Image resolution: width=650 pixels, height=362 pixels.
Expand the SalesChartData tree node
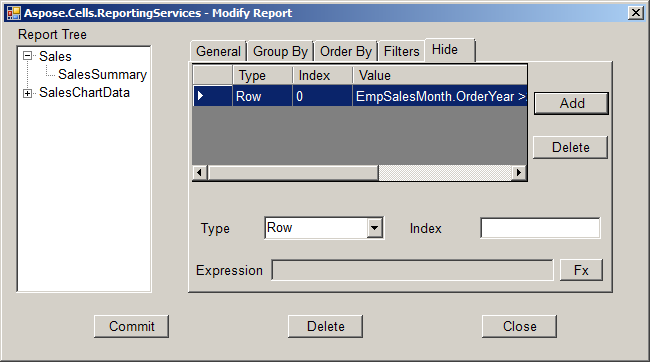27,93
